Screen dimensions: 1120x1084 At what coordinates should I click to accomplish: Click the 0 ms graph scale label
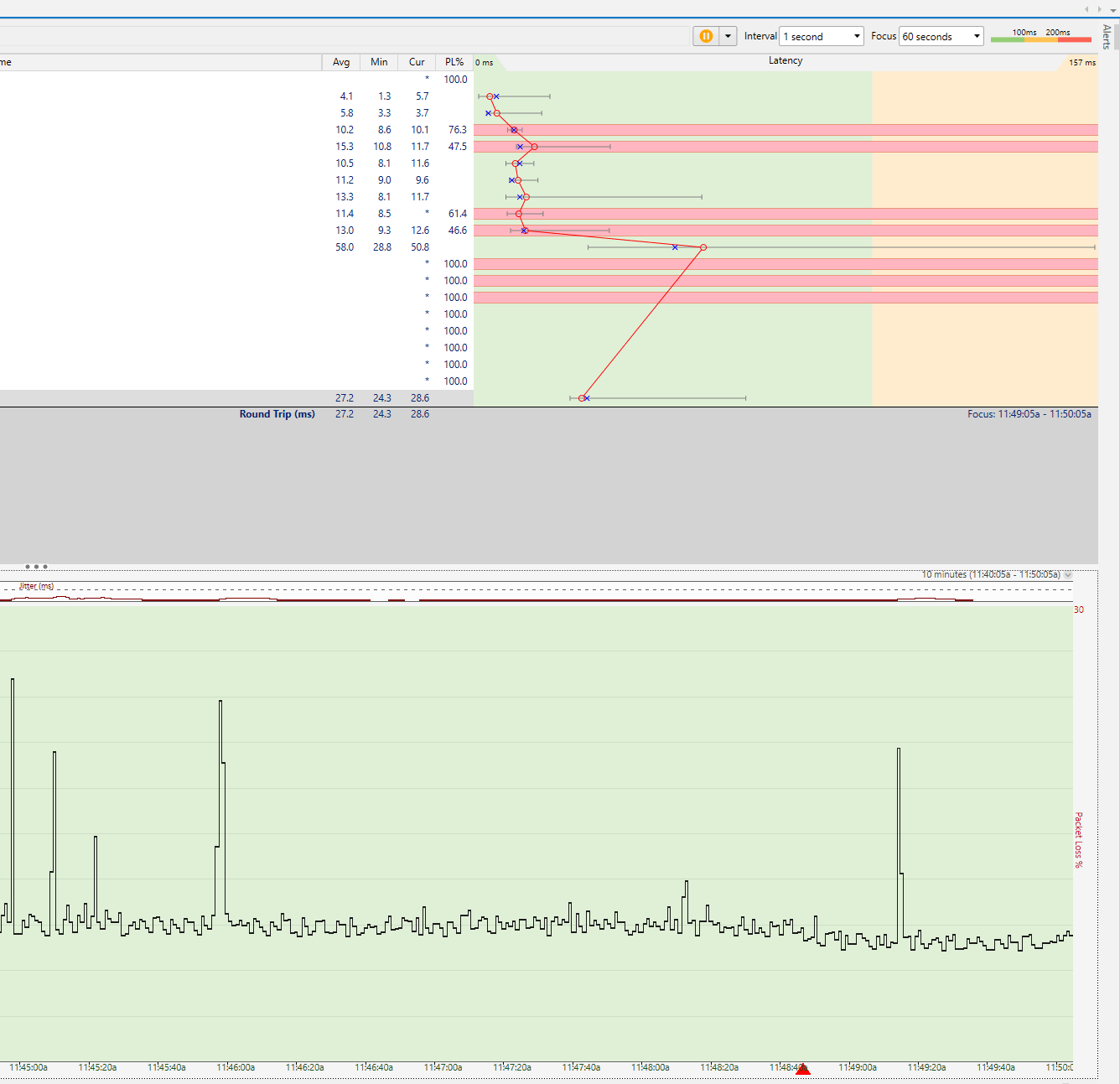click(485, 63)
